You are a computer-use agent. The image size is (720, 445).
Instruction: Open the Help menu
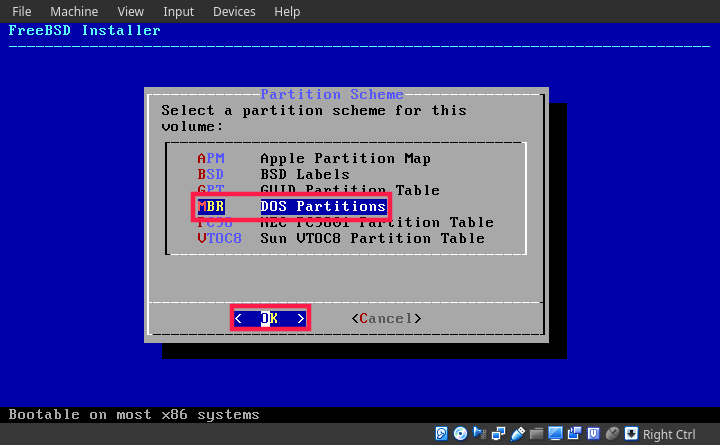pos(287,11)
